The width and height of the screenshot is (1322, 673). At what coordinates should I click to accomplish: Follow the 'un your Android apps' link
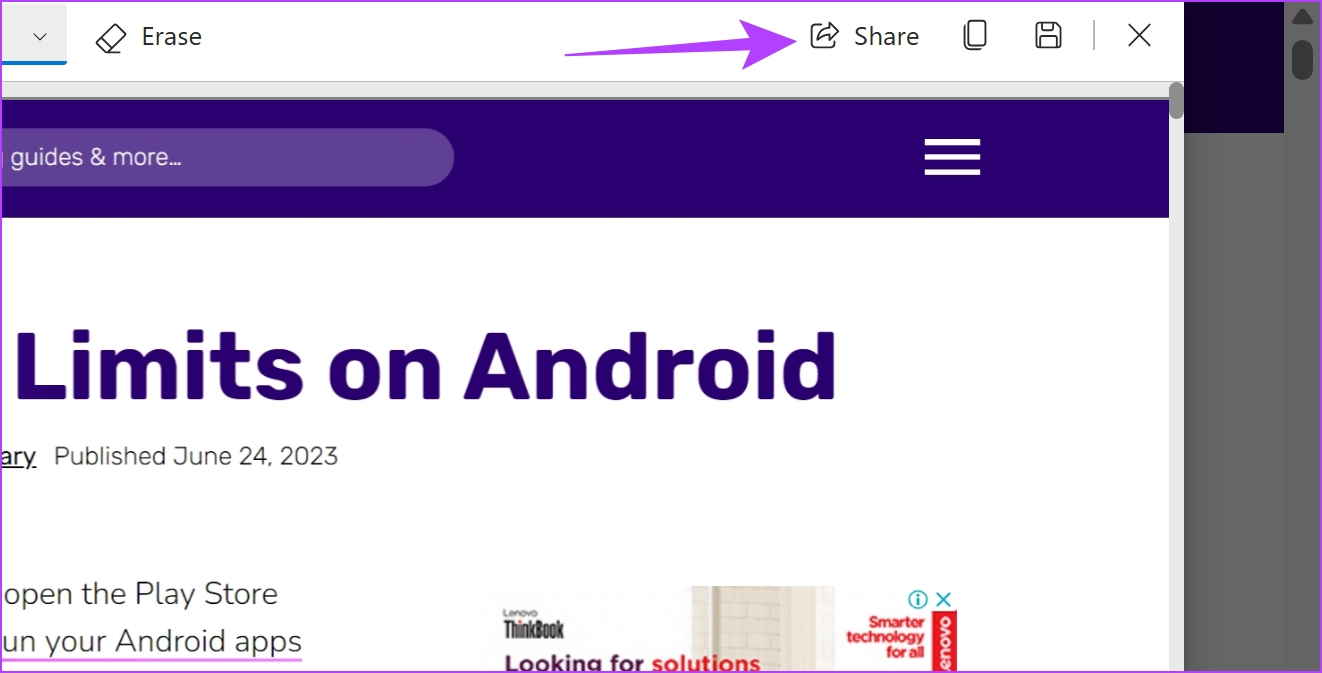point(151,640)
